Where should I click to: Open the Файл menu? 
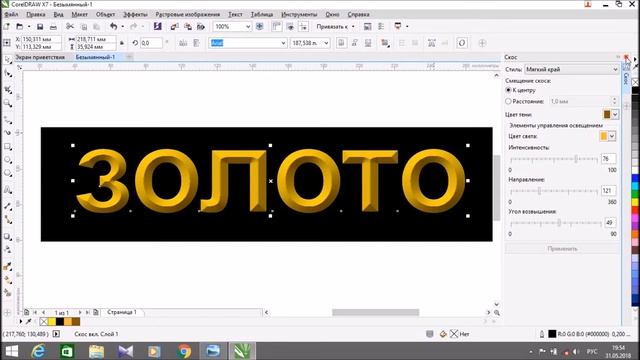pos(11,14)
